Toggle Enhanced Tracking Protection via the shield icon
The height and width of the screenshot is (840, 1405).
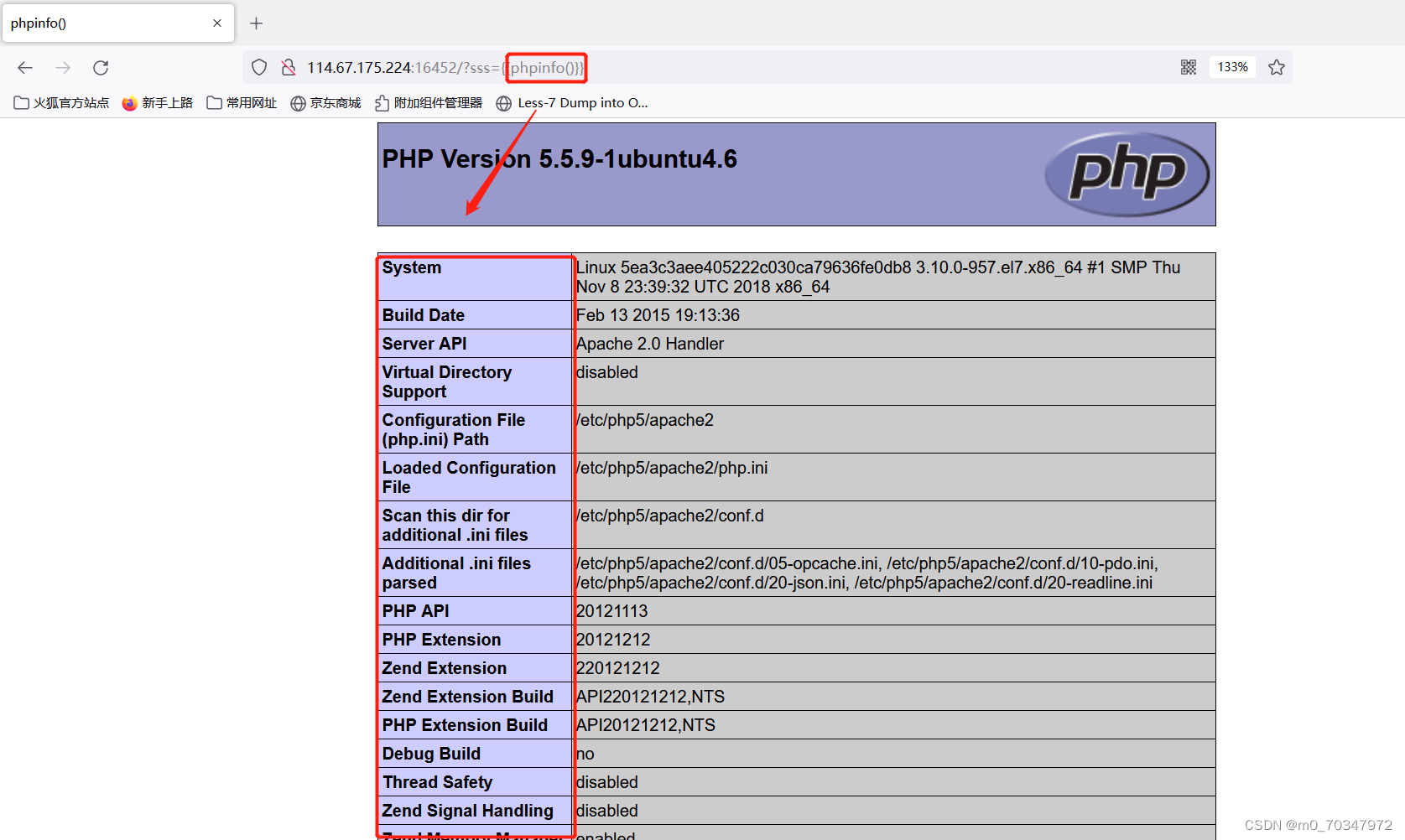point(258,67)
